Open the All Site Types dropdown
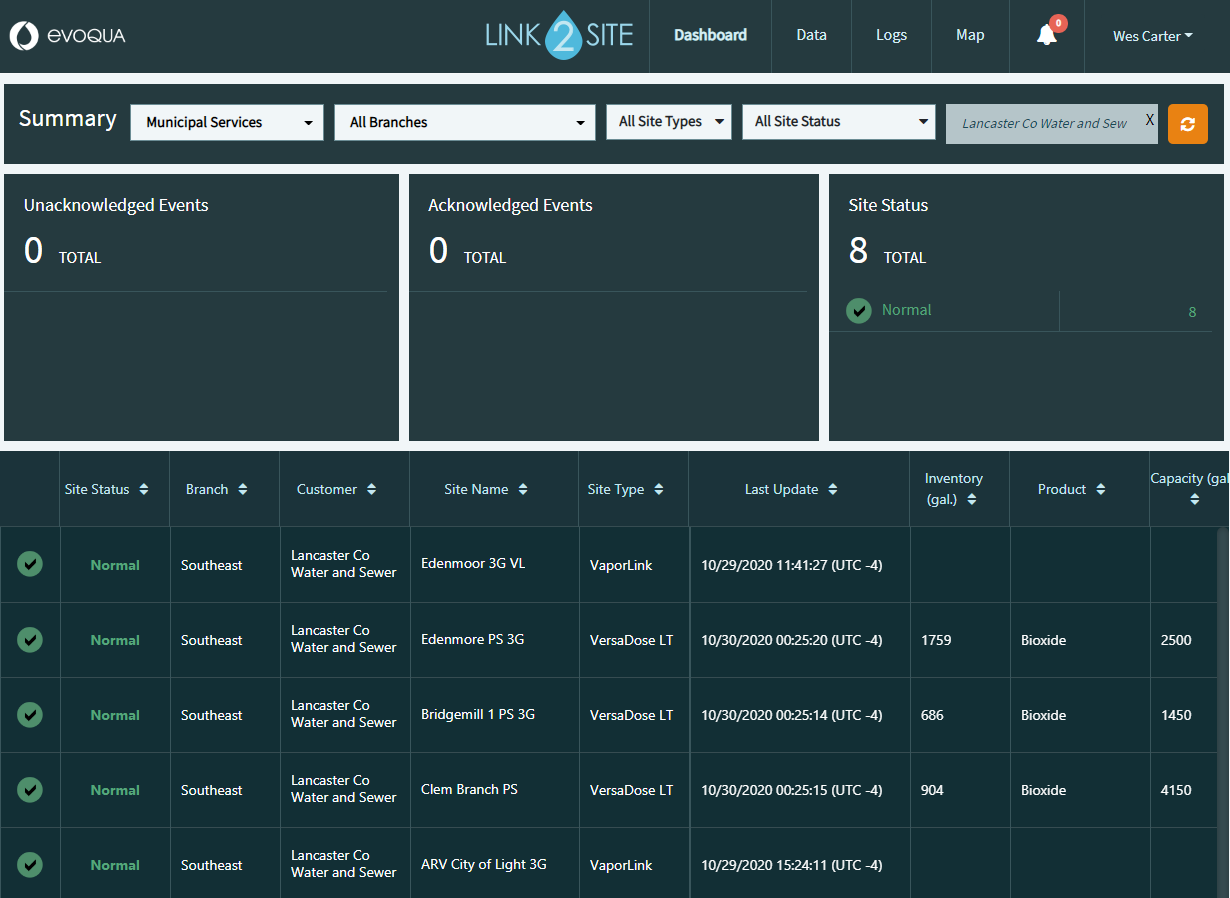The height and width of the screenshot is (898, 1230). (669, 121)
